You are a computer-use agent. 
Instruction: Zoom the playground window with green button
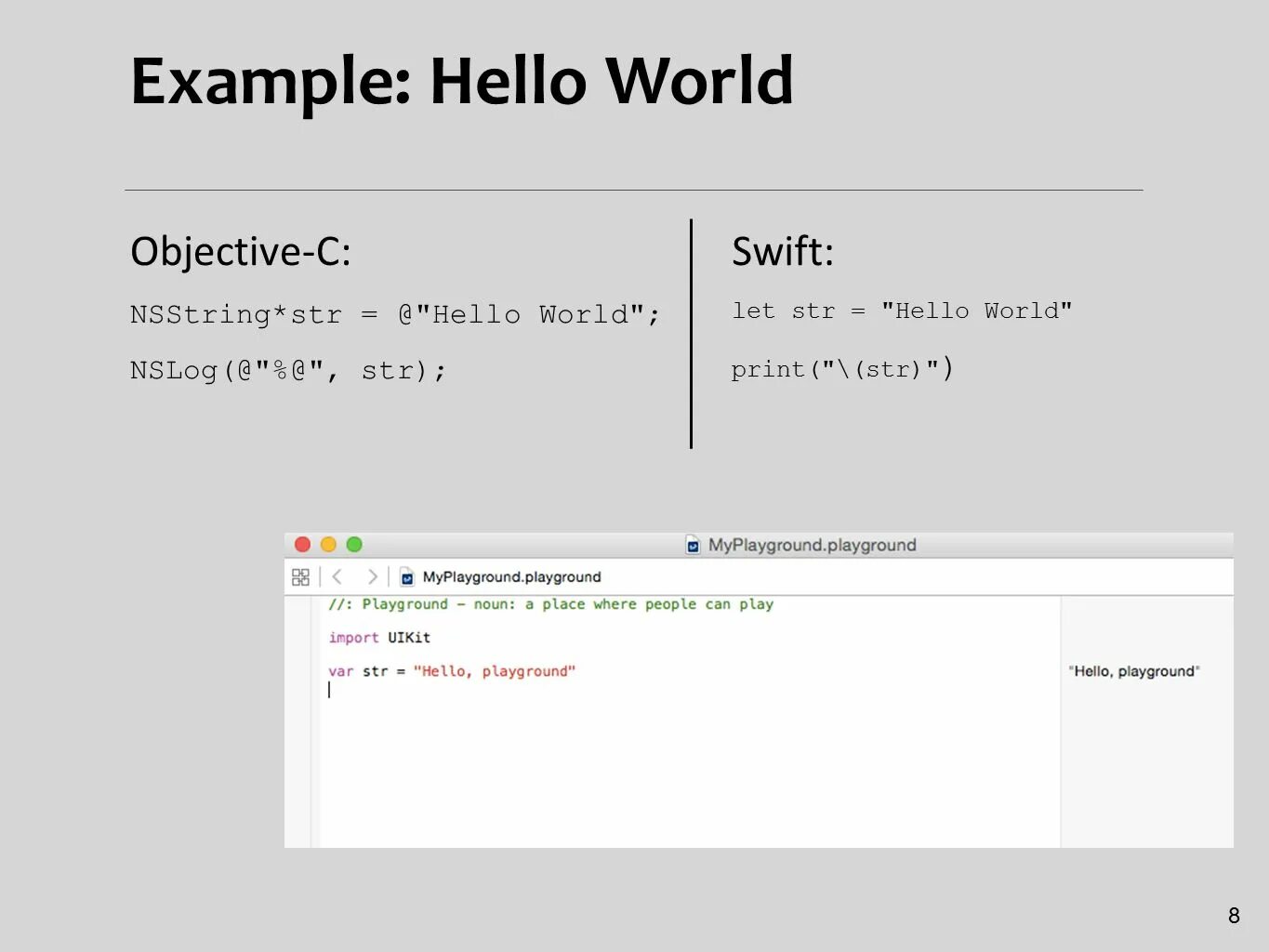(354, 545)
